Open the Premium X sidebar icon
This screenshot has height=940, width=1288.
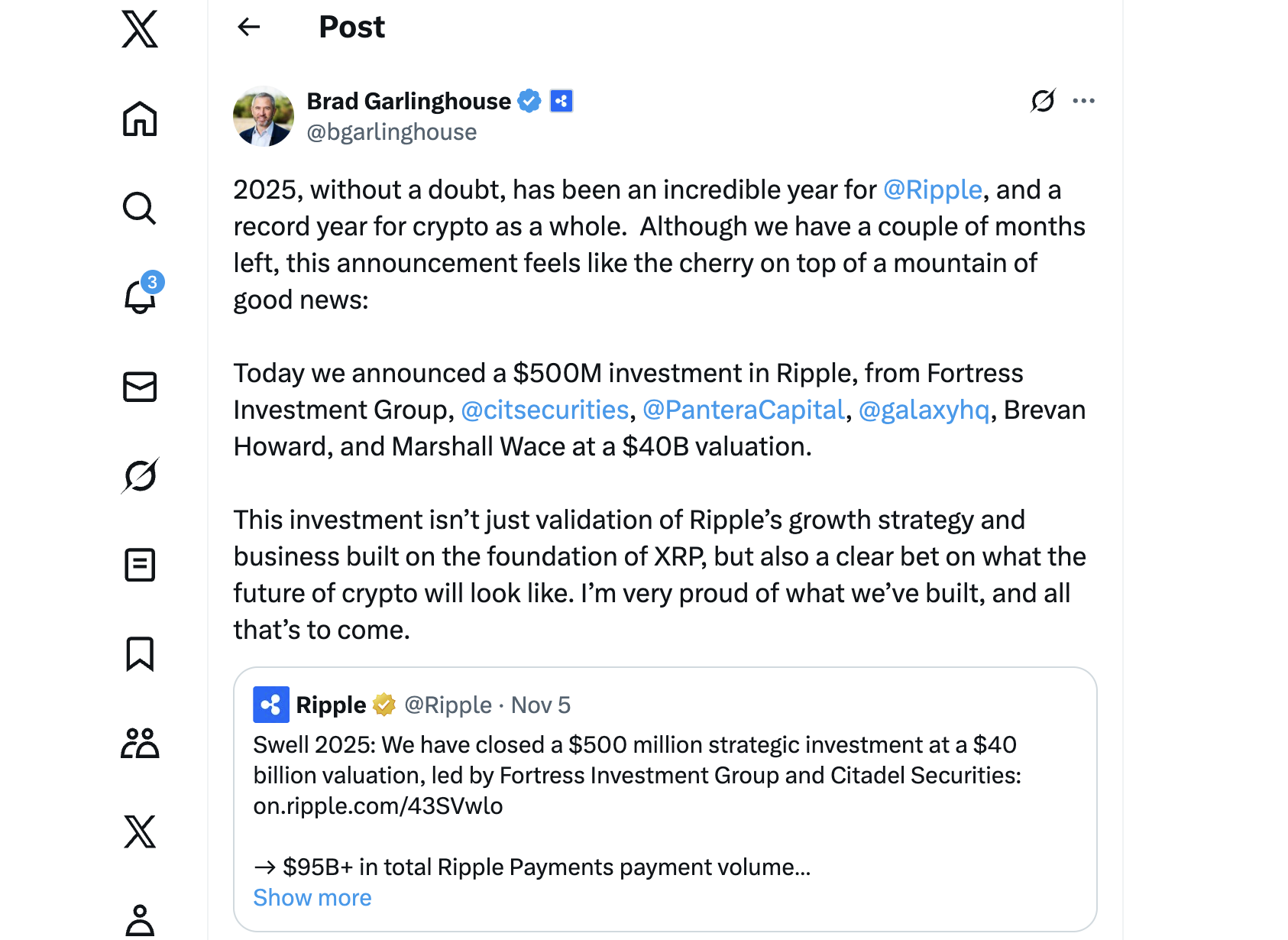click(x=139, y=833)
